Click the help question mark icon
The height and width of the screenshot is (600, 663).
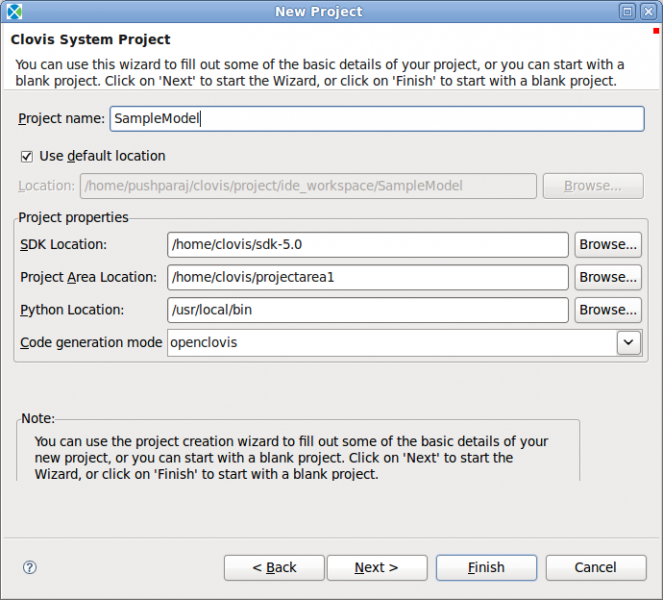point(30,567)
